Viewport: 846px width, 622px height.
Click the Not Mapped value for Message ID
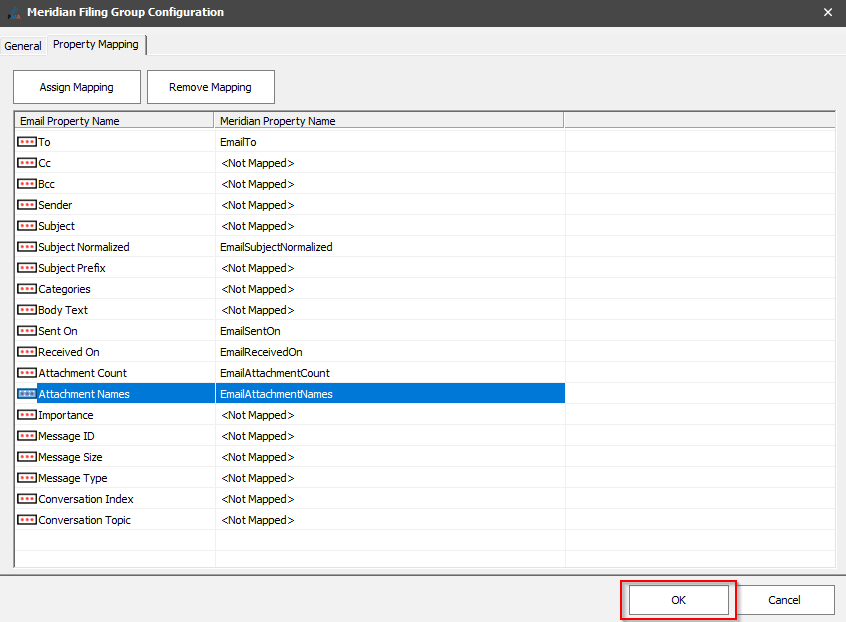coord(258,436)
